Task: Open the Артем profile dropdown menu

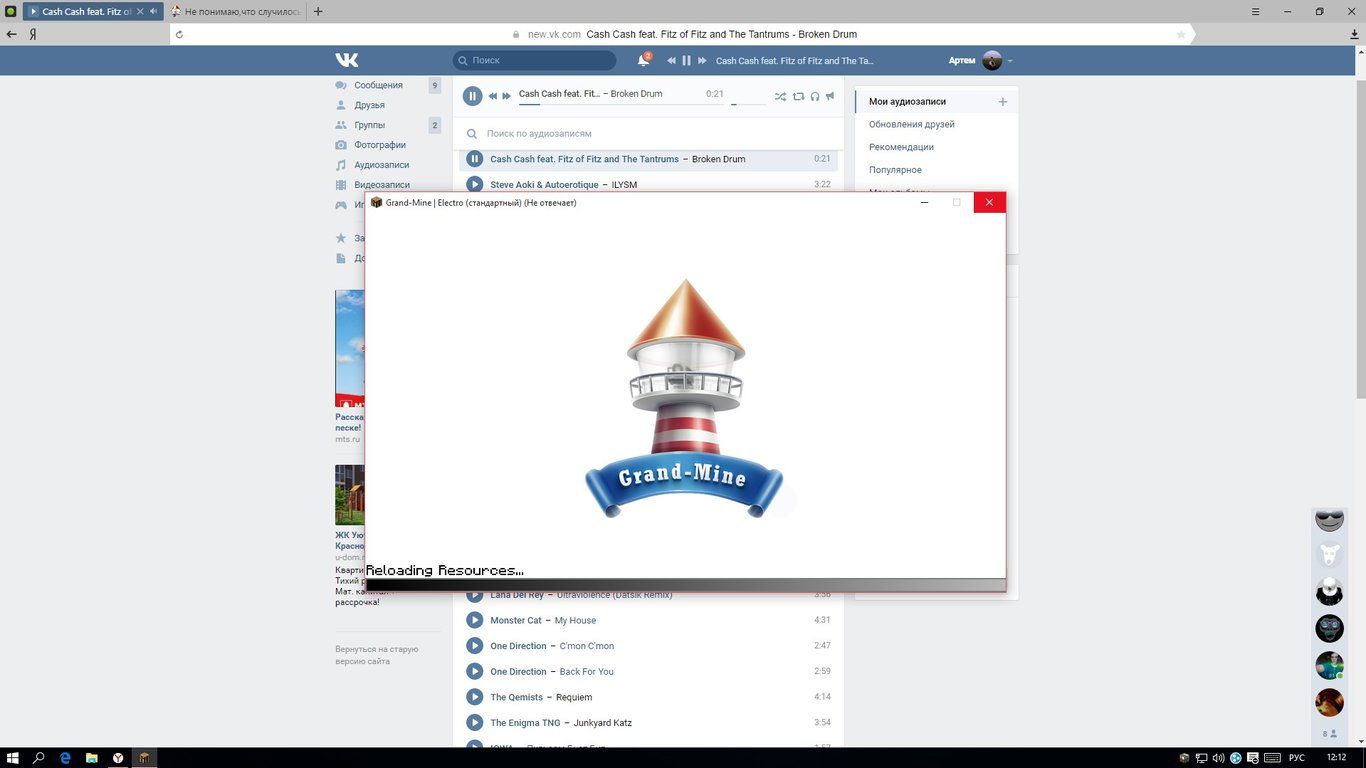Action: 981,60
